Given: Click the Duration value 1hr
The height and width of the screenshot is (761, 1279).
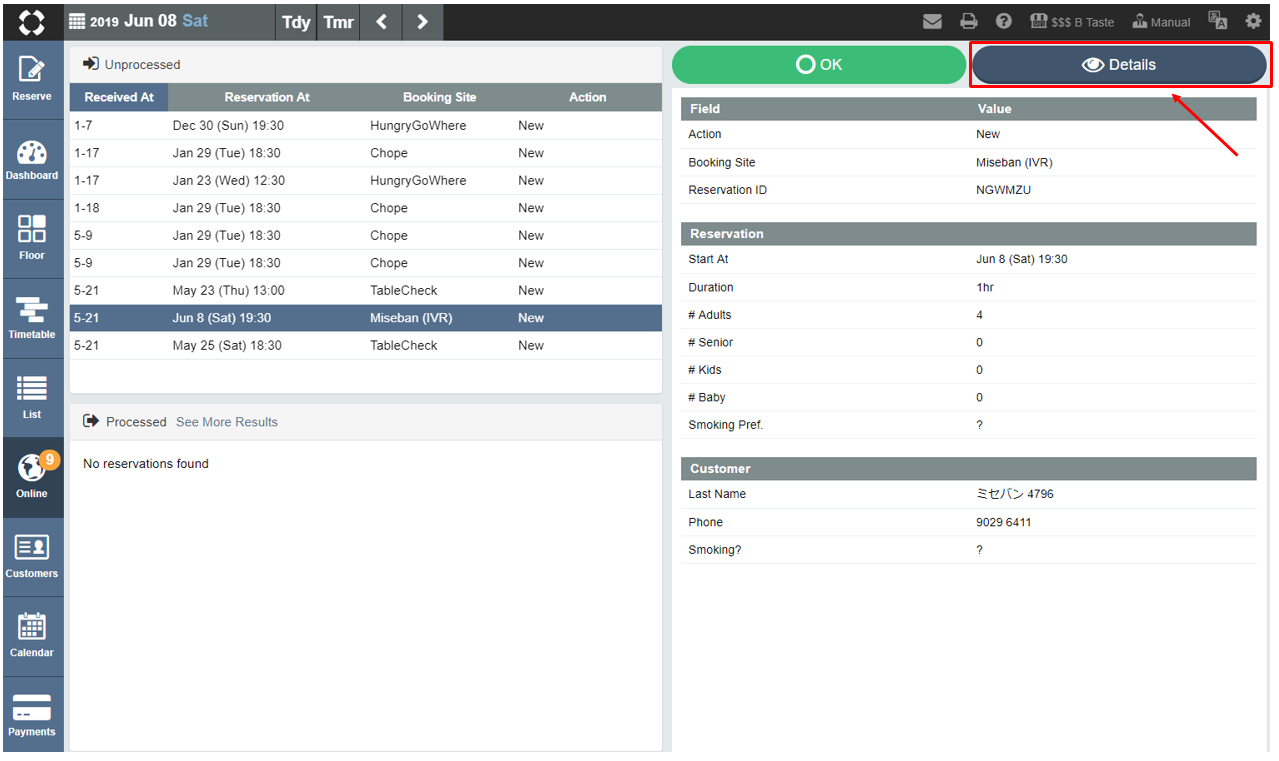Looking at the screenshot, I should (985, 287).
